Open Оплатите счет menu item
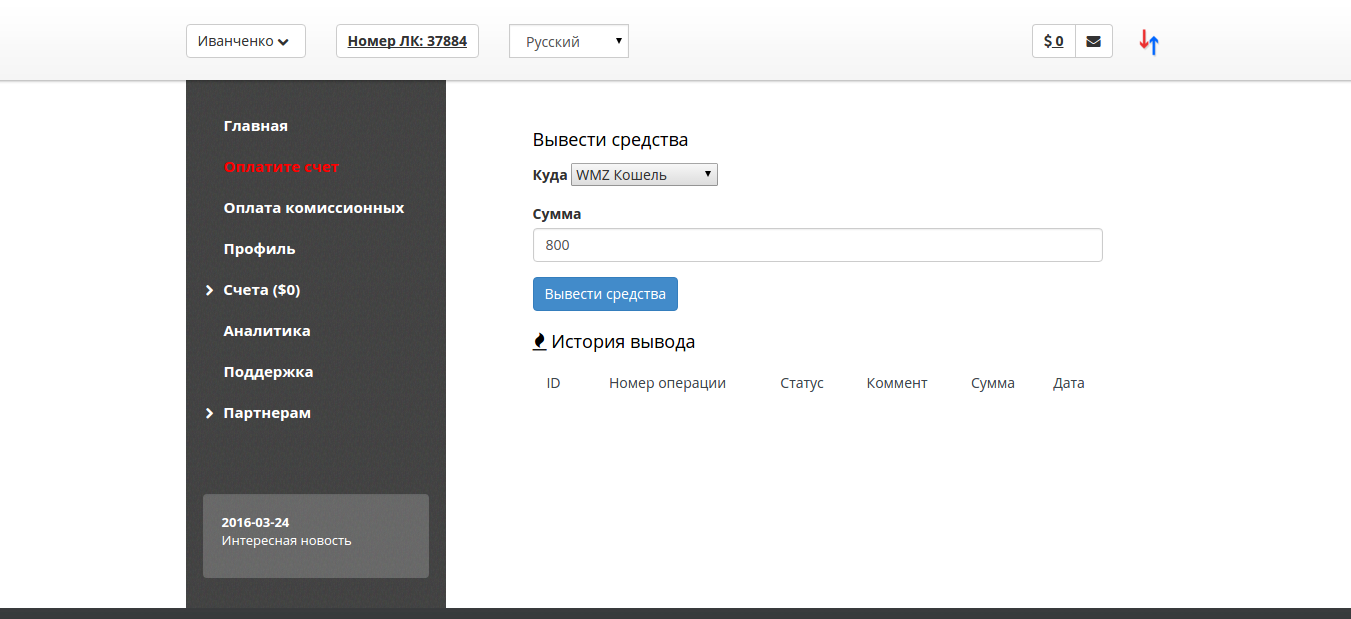 point(282,167)
